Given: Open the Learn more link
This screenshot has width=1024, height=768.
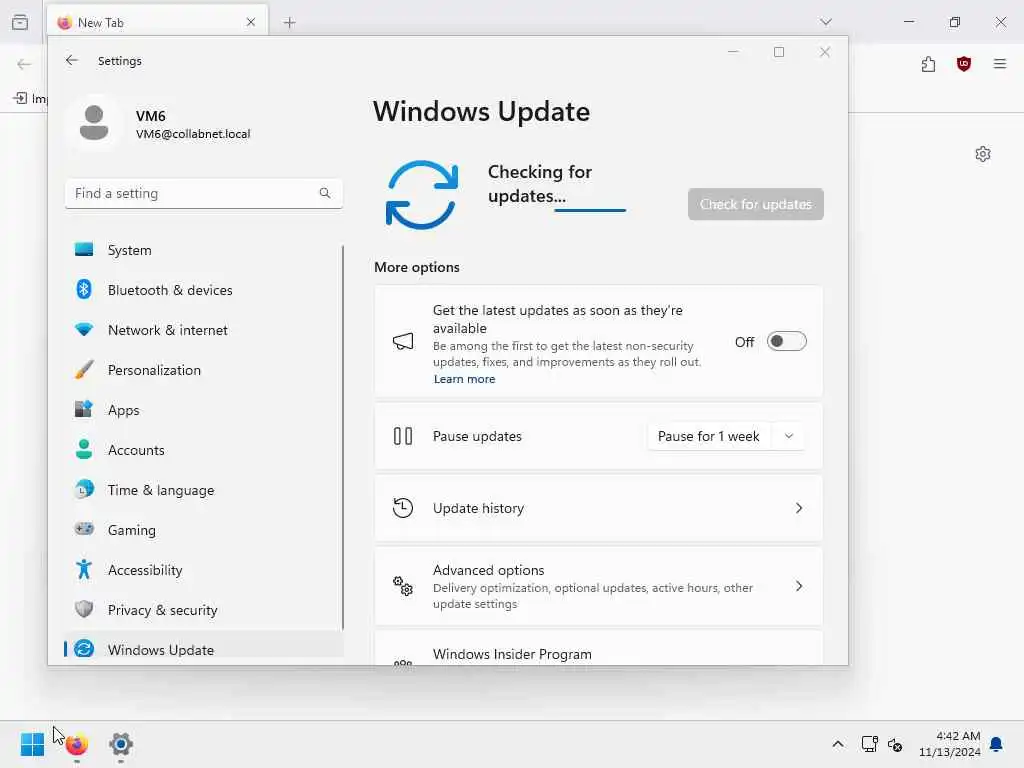Looking at the screenshot, I should pyautogui.click(x=464, y=379).
